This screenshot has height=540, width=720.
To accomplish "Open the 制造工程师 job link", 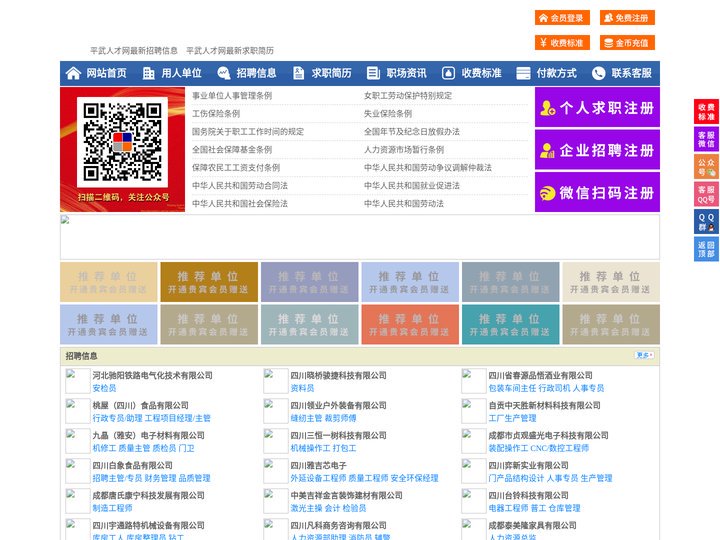I will coord(112,508).
